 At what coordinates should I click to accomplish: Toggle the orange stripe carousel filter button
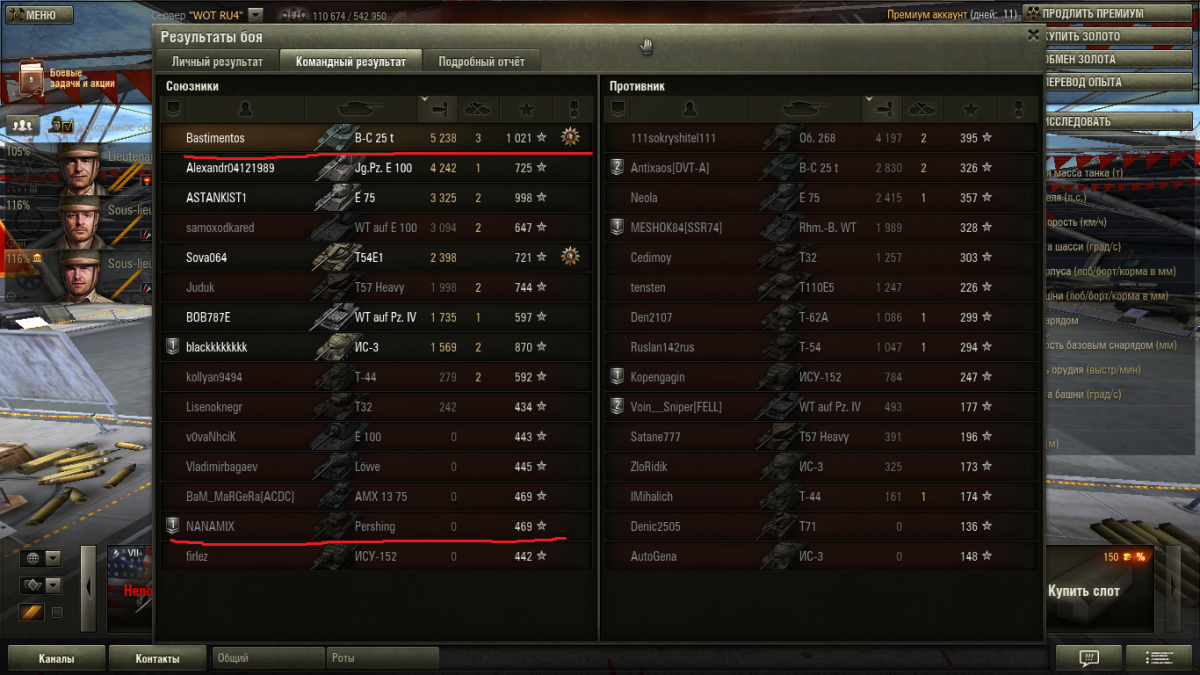pos(32,612)
